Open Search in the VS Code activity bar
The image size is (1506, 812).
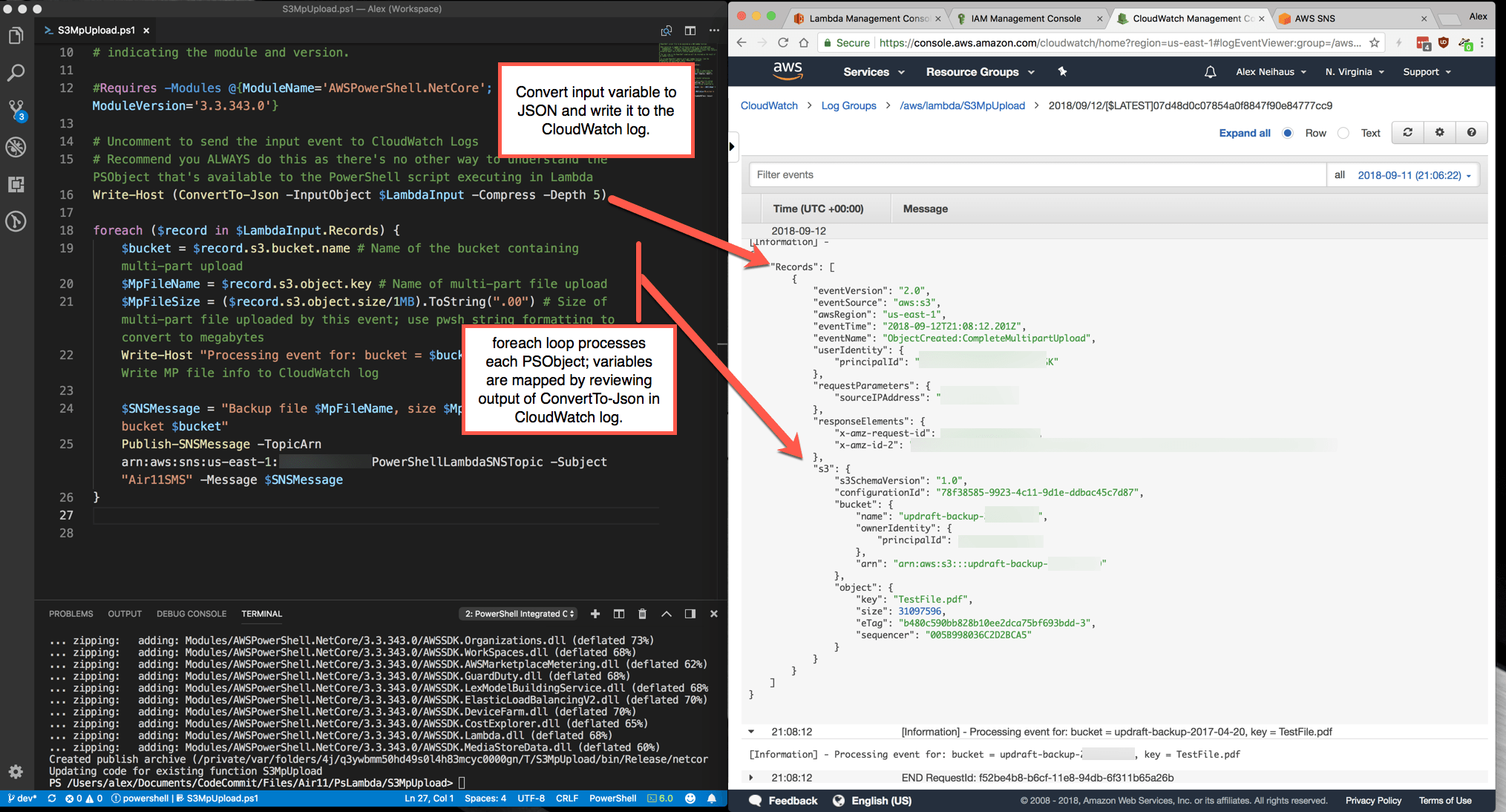point(16,73)
